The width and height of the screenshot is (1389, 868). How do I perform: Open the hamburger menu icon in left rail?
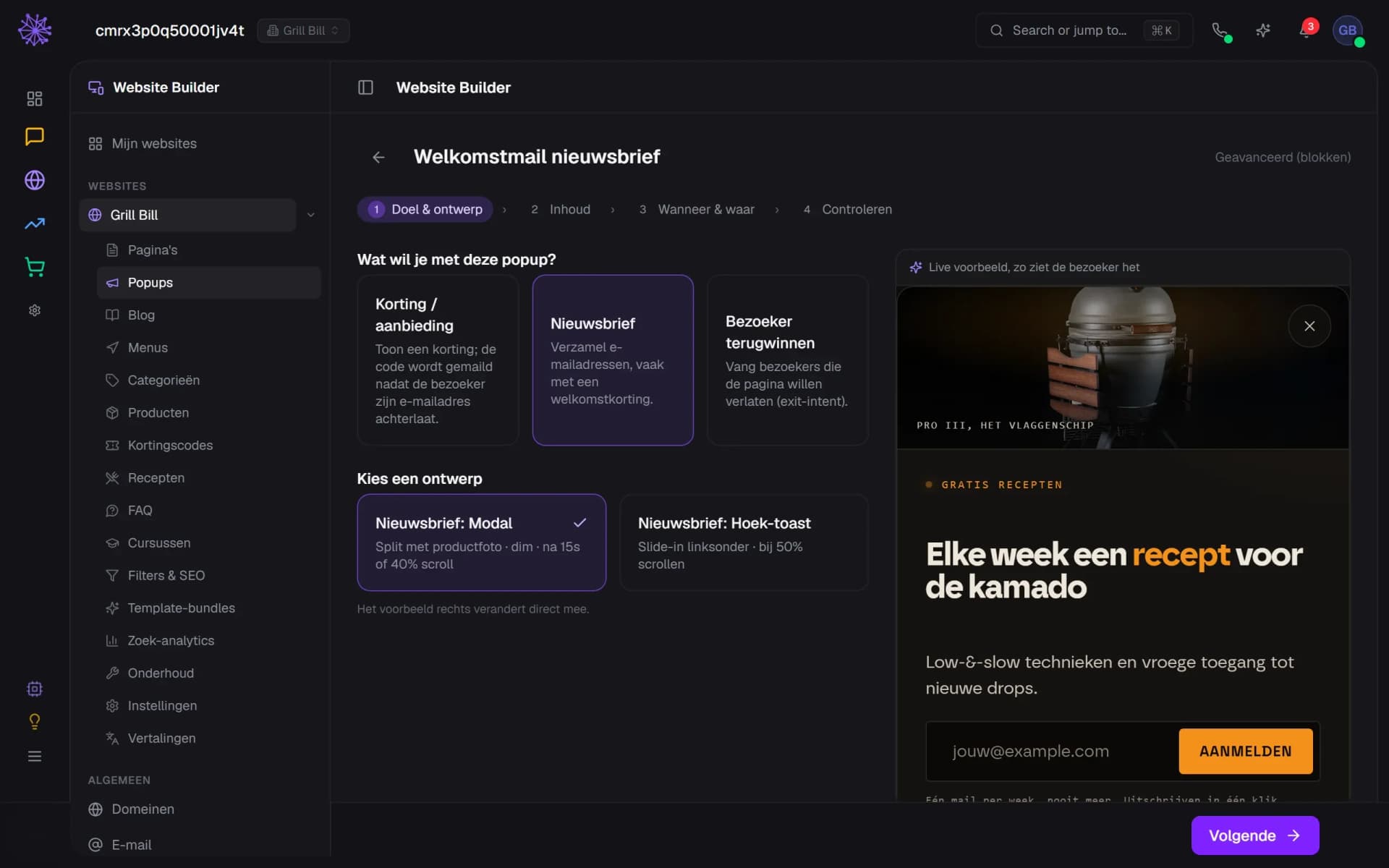click(35, 757)
